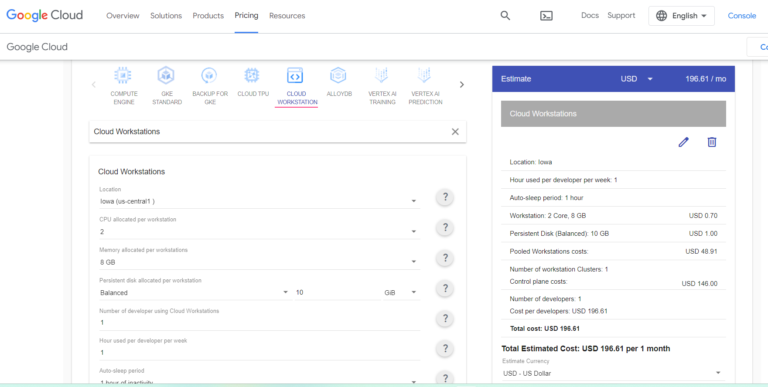768x387 pixels.
Task: Open help for Location field
Action: (x=445, y=197)
